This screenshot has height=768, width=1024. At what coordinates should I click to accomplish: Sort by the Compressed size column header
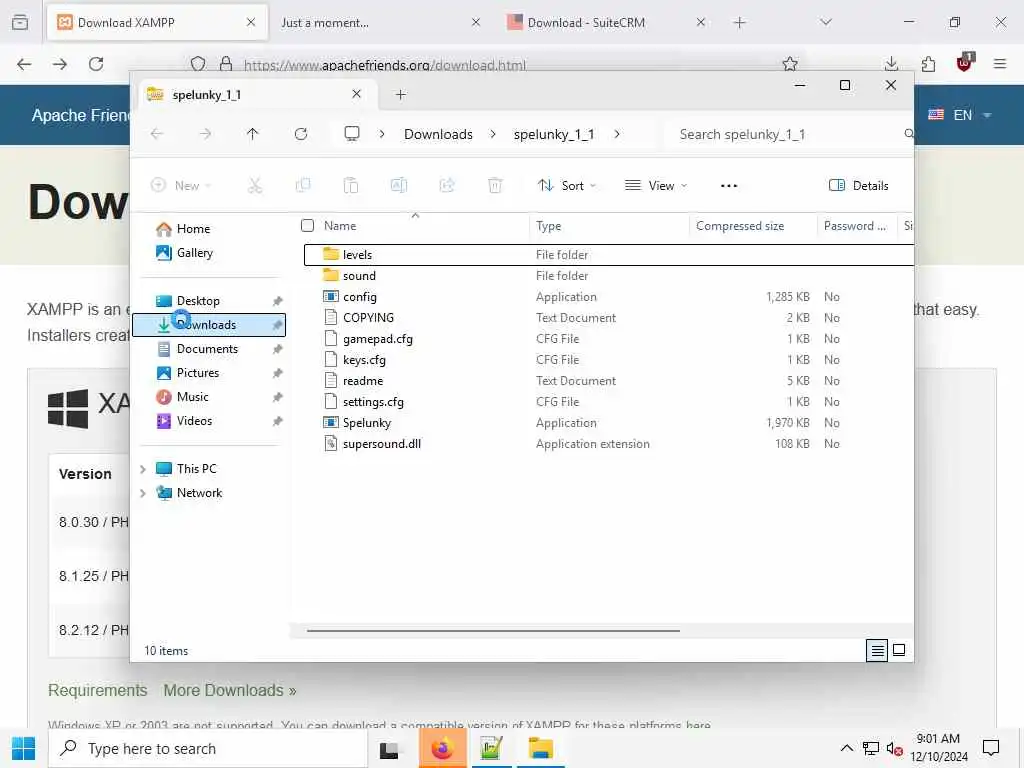coord(752,226)
